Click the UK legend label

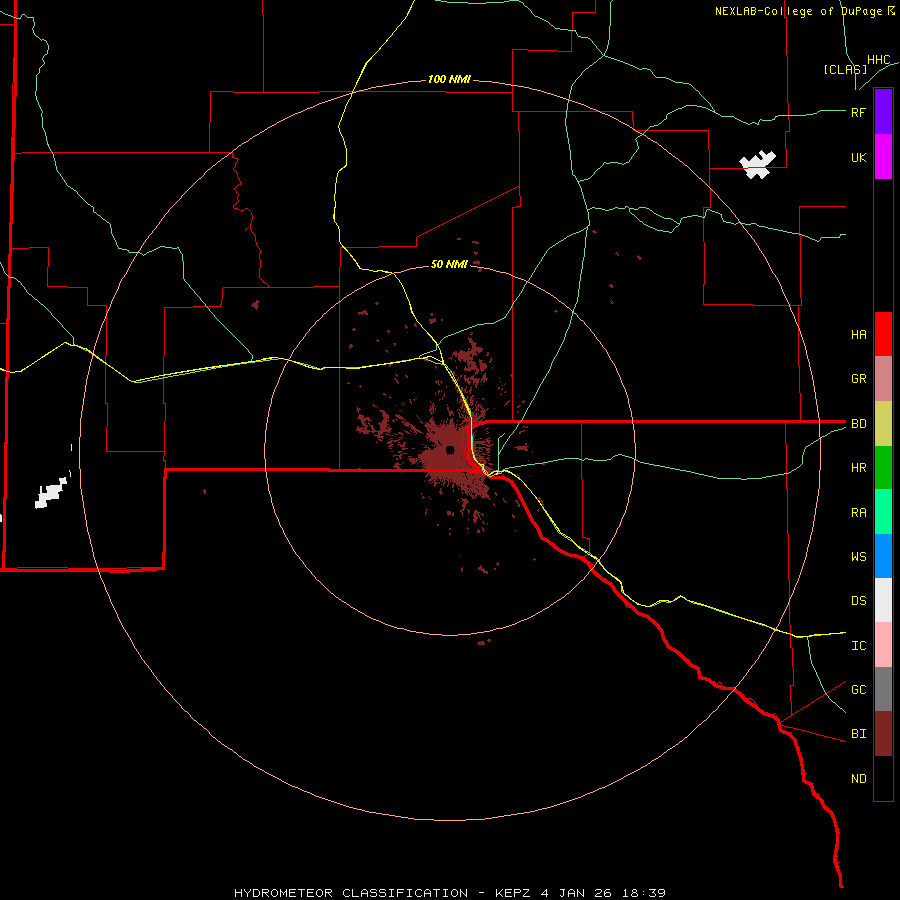[859, 157]
